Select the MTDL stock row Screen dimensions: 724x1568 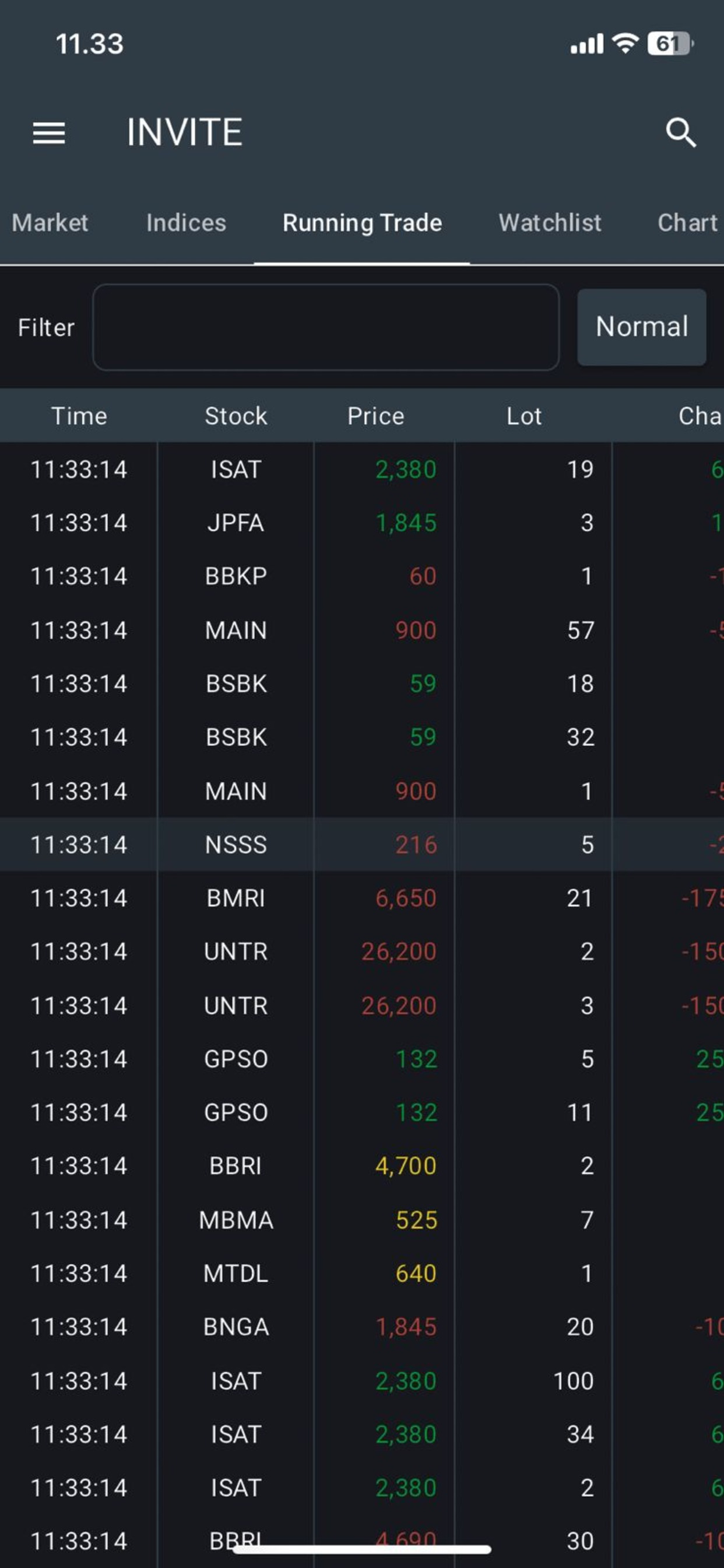pyautogui.click(x=362, y=1273)
